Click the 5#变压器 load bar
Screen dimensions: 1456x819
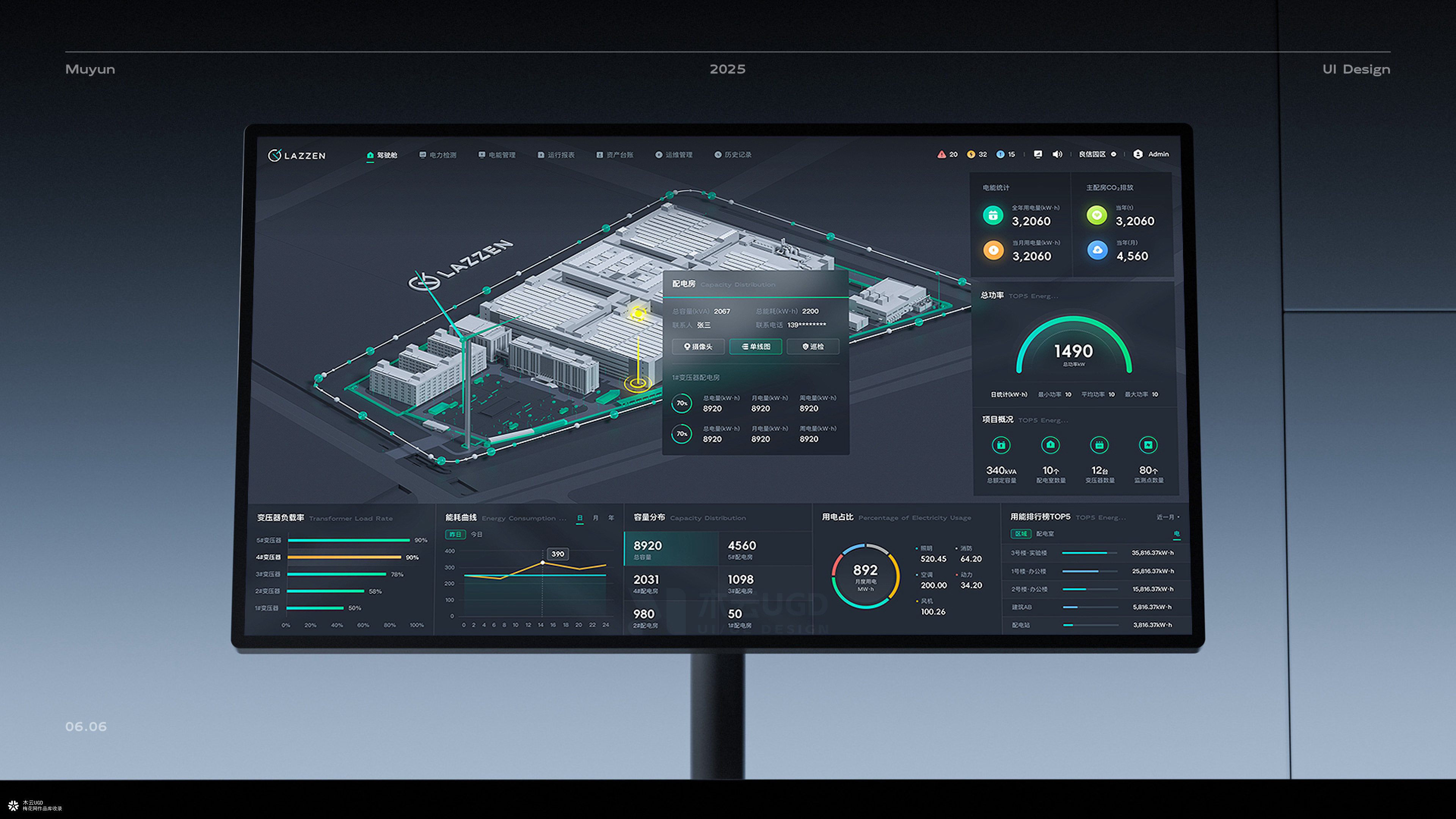click(349, 540)
